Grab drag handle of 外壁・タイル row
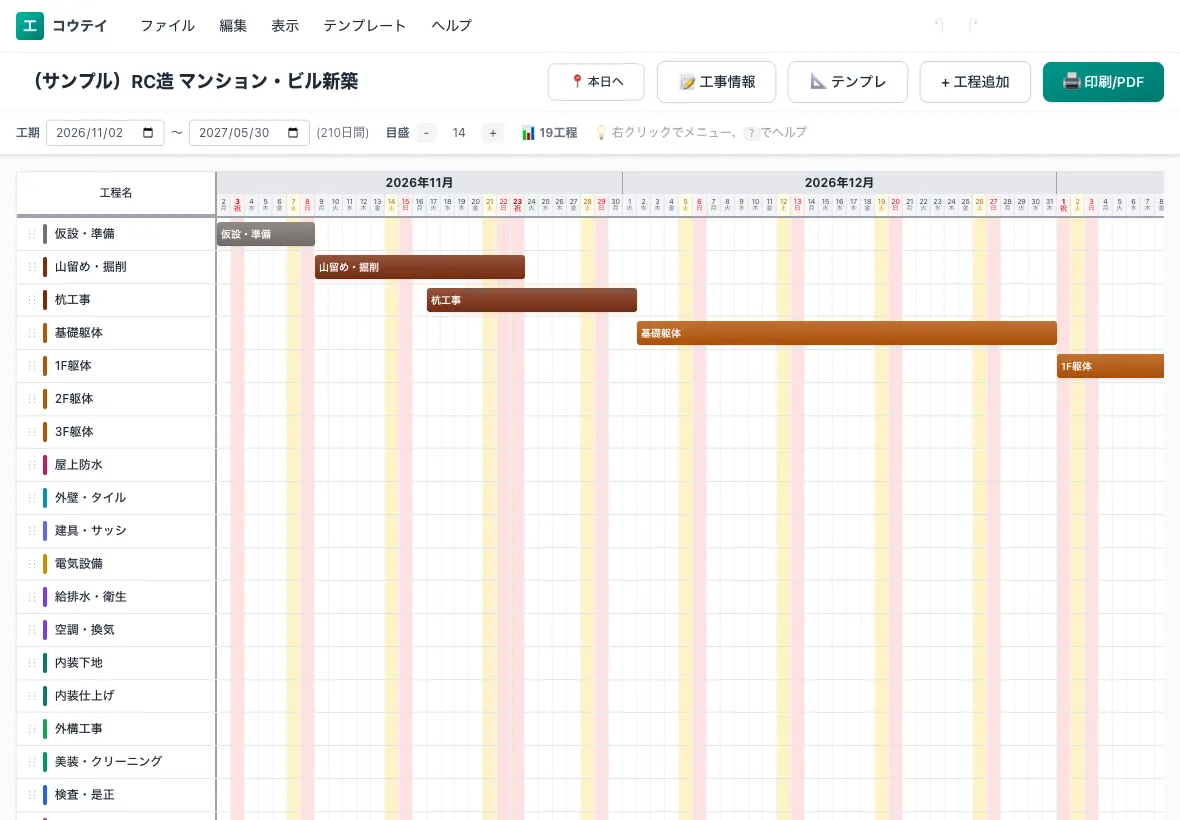This screenshot has height=820, width=1180. point(32,498)
